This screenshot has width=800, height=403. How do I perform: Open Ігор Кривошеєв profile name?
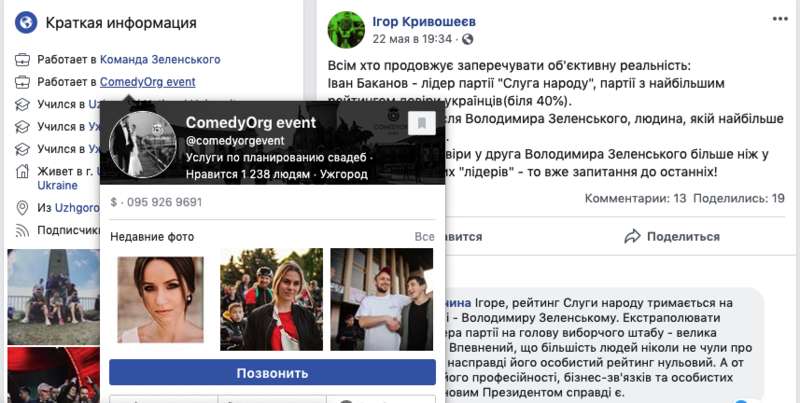click(424, 21)
